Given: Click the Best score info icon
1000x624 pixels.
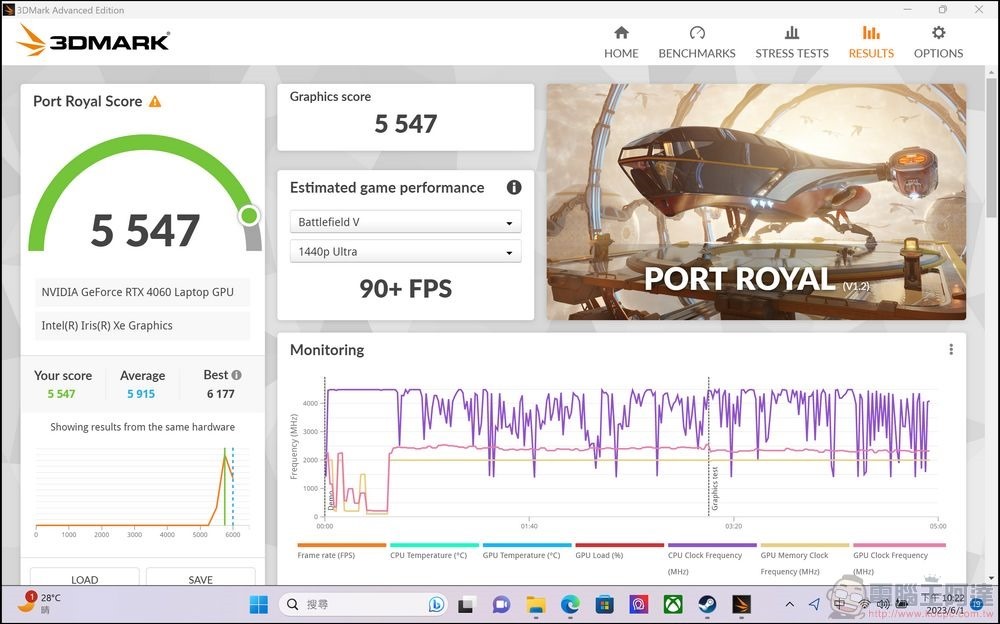Looking at the screenshot, I should pyautogui.click(x=237, y=375).
